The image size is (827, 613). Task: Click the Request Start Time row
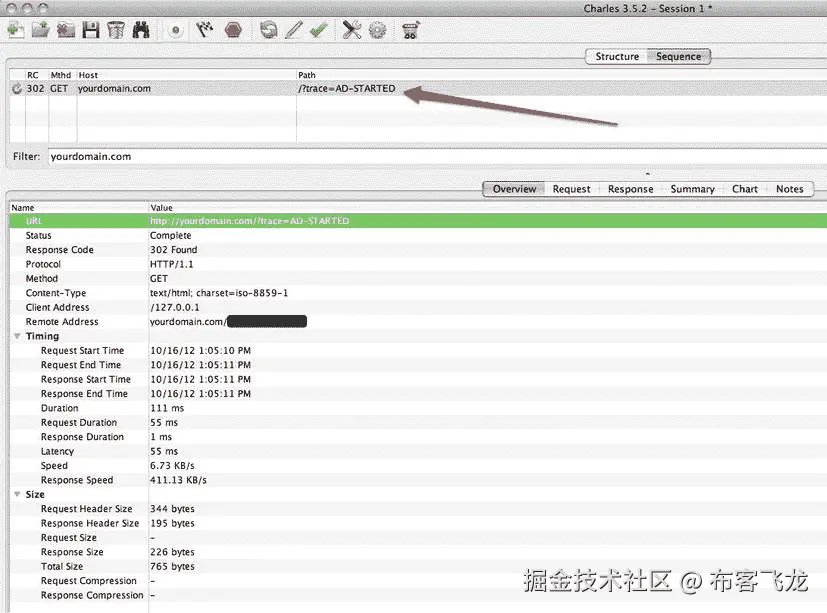click(418, 350)
